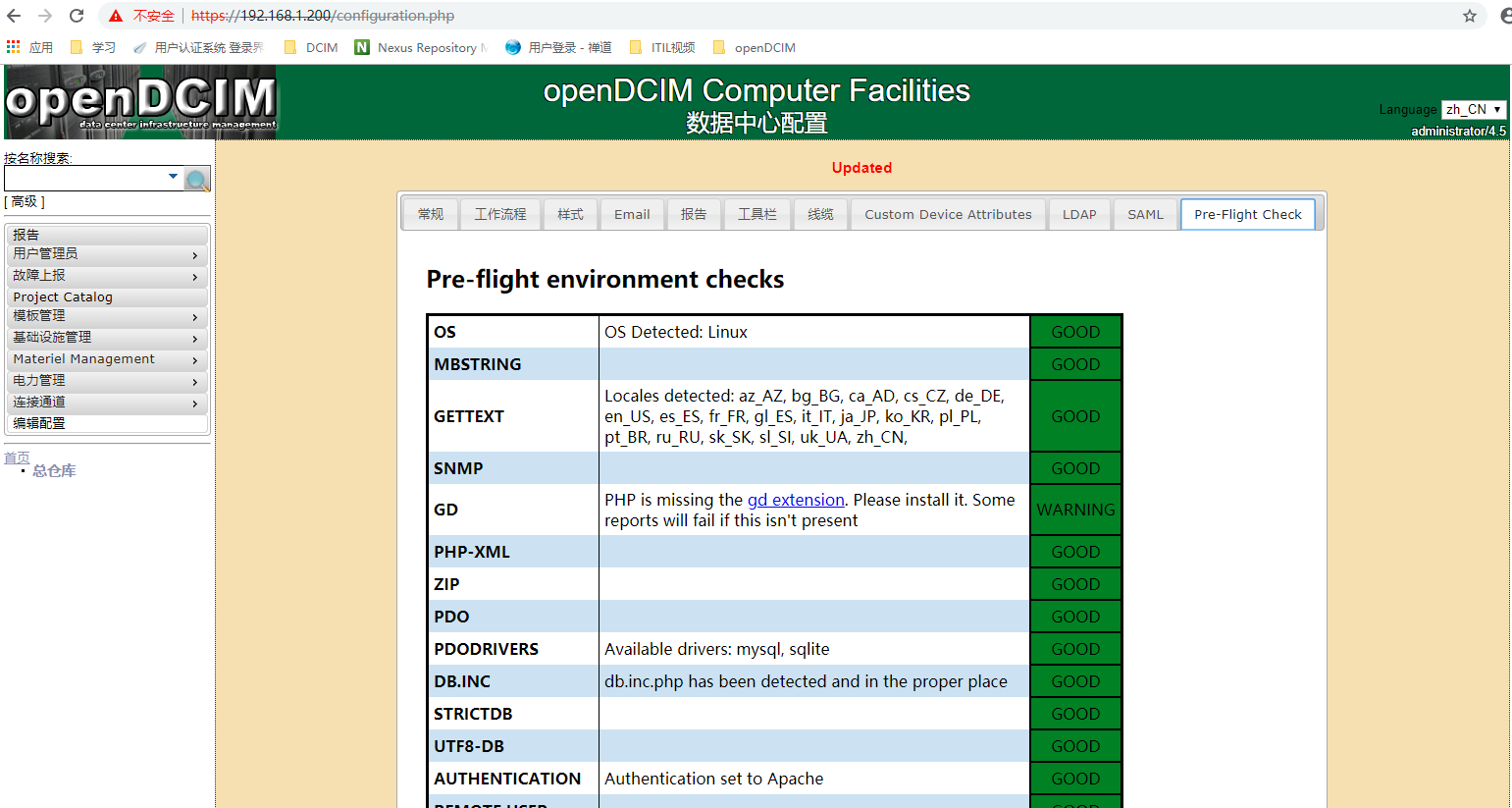Open the gd extension link
Image resolution: width=1512 pixels, height=808 pixels.
pyautogui.click(x=796, y=500)
